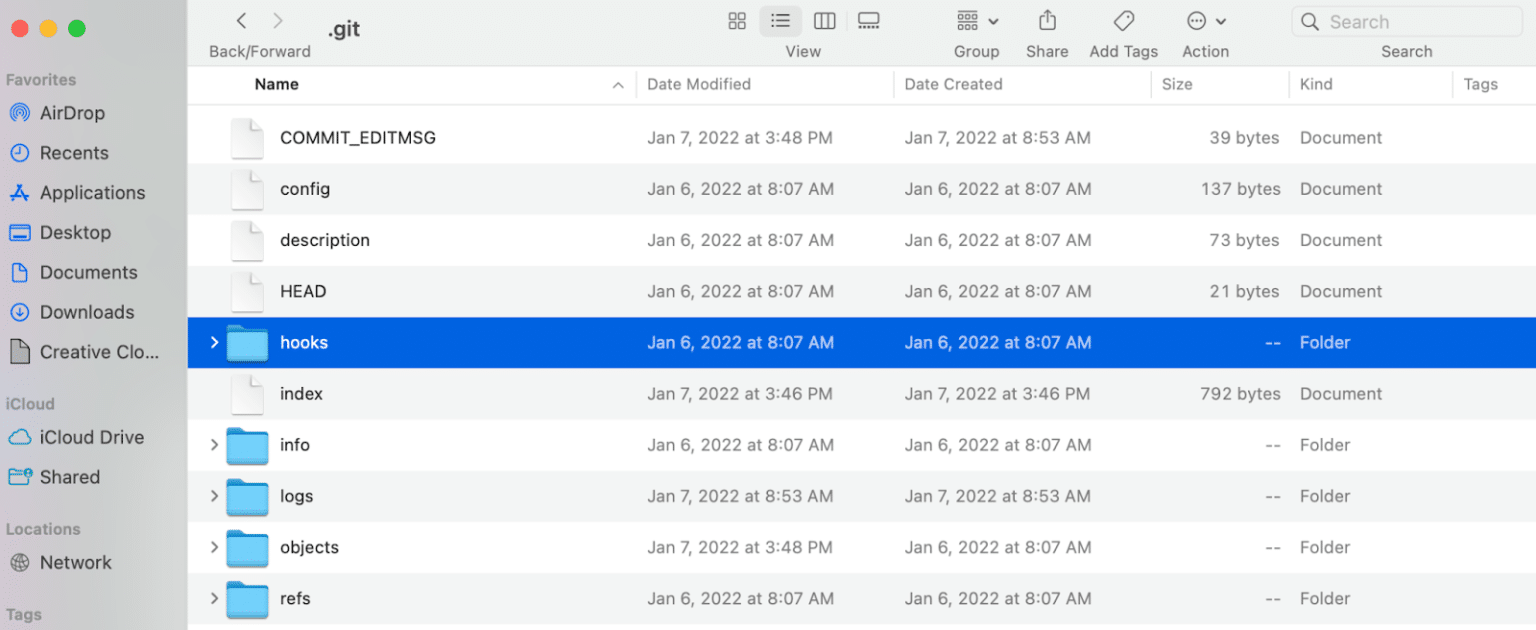Switch to column view
1536x630 pixels.
(824, 20)
